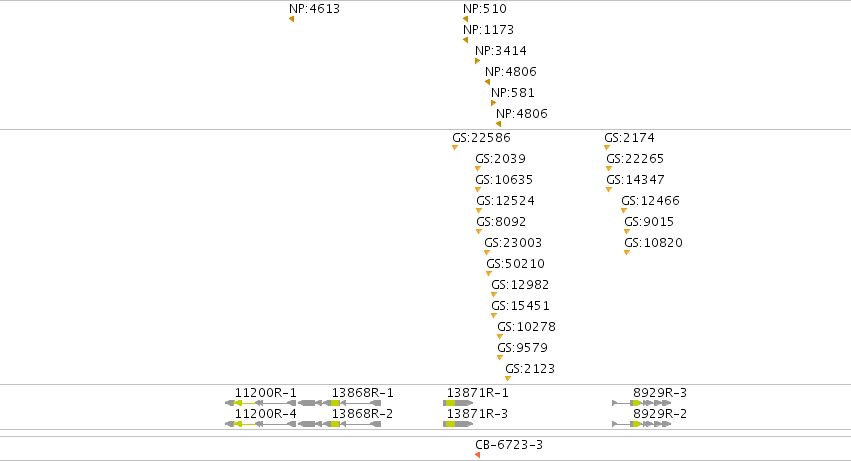The height and width of the screenshot is (461, 851).
Task: Select the NP:581 feature label
Action: coord(513,93)
